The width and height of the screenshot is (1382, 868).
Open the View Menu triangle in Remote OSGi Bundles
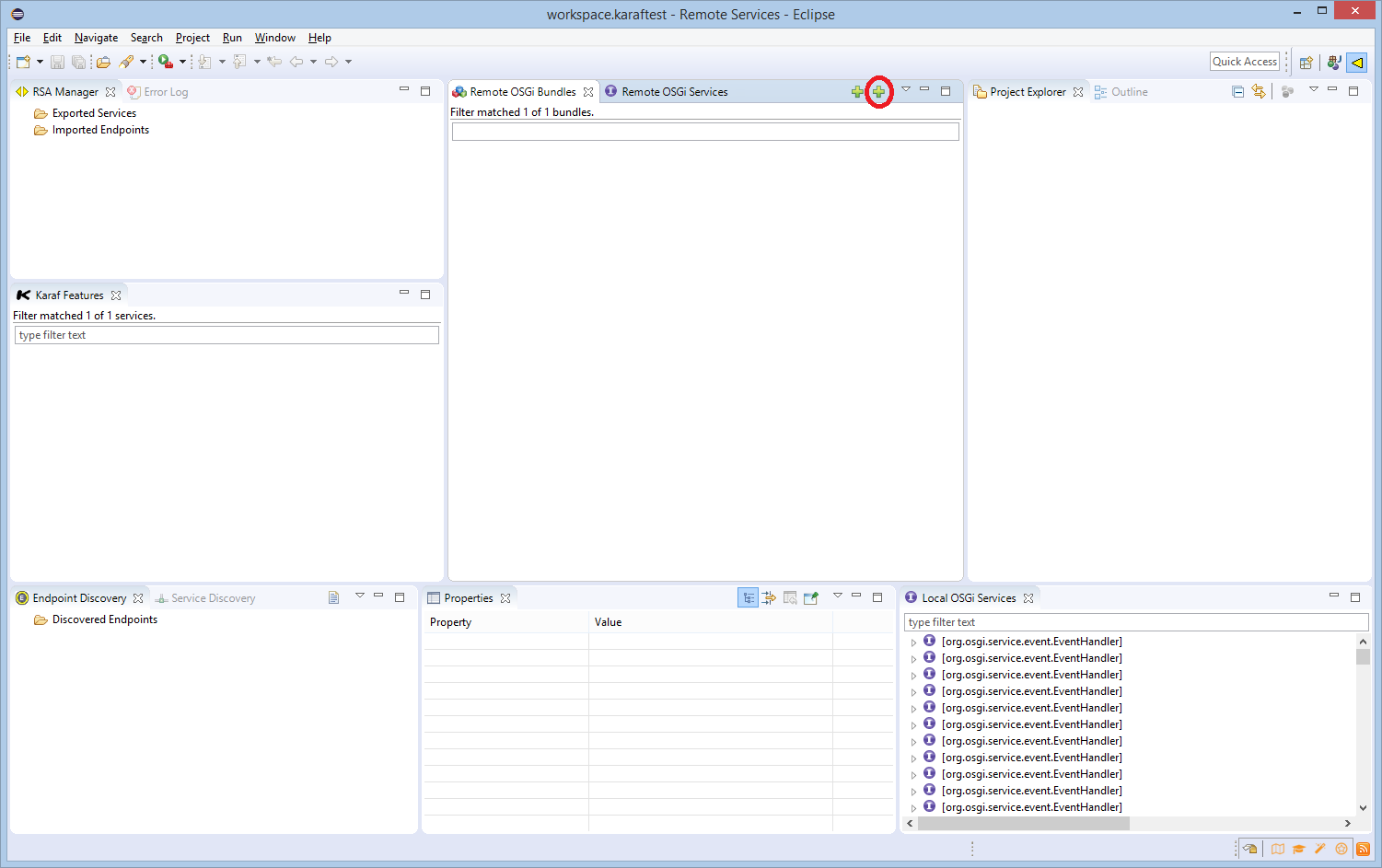906,89
